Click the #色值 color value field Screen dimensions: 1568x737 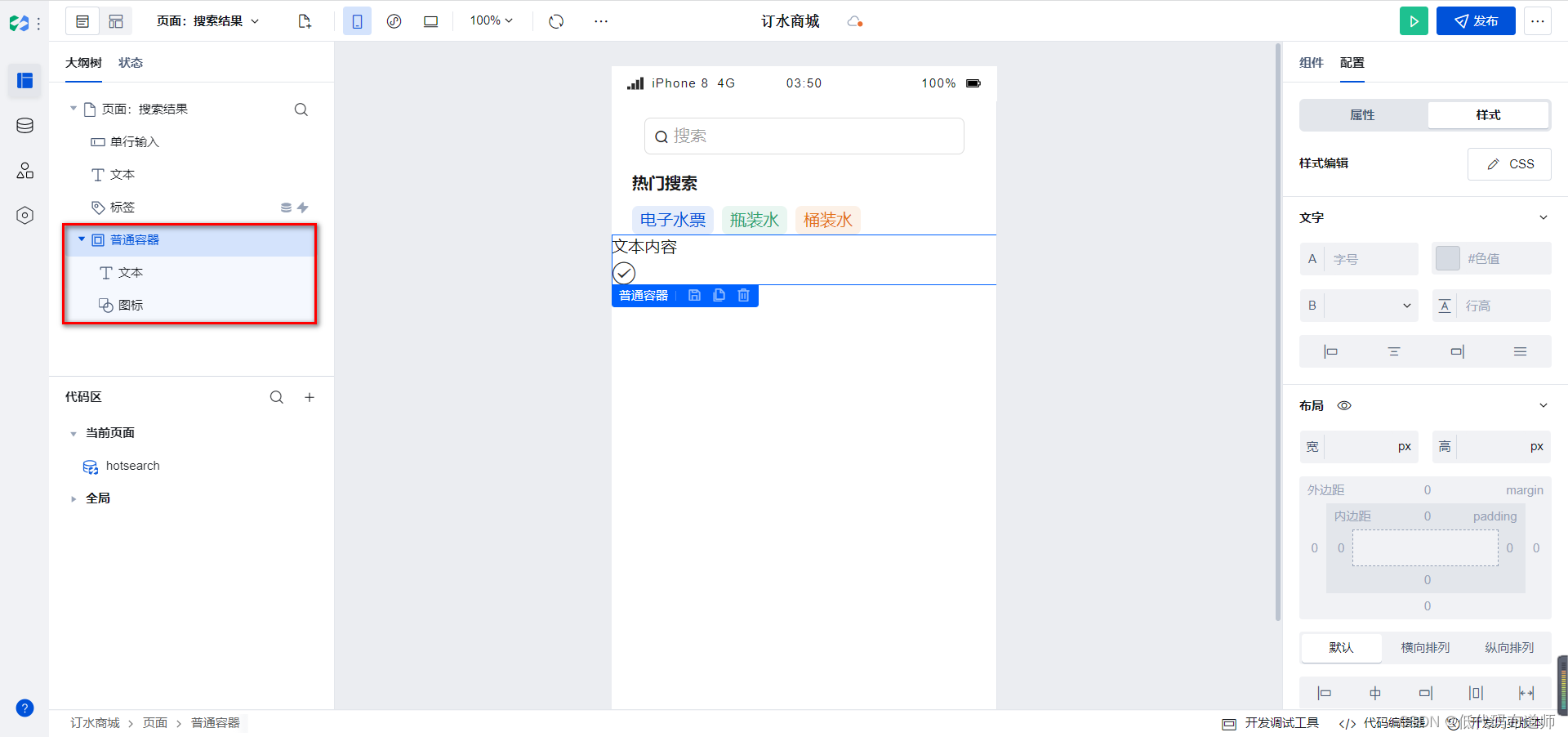pyautogui.click(x=1506, y=259)
